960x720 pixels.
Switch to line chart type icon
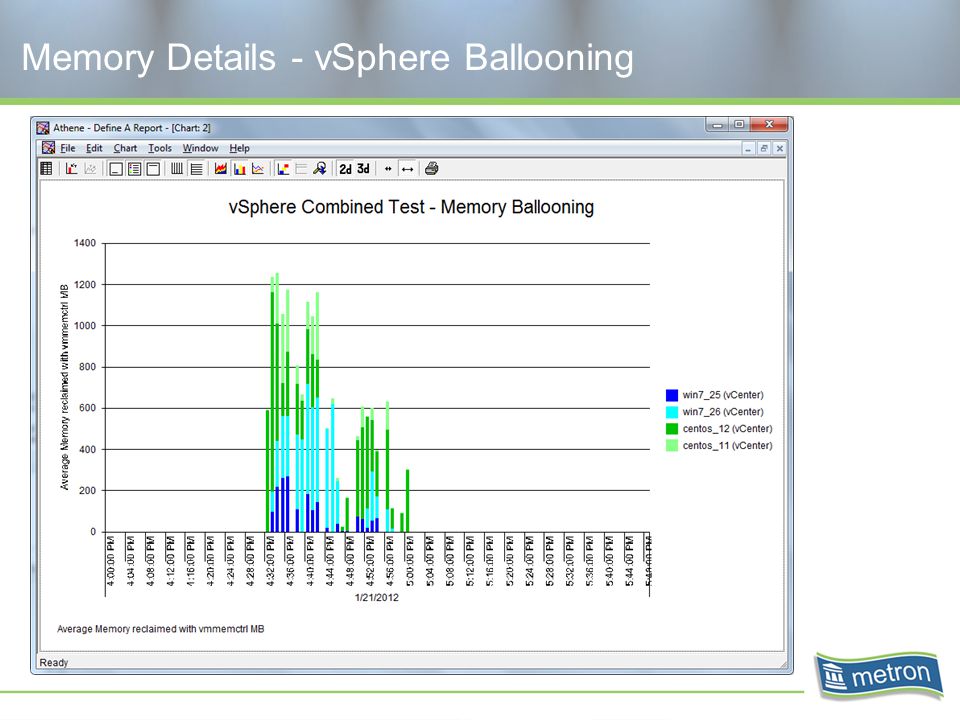click(x=258, y=168)
